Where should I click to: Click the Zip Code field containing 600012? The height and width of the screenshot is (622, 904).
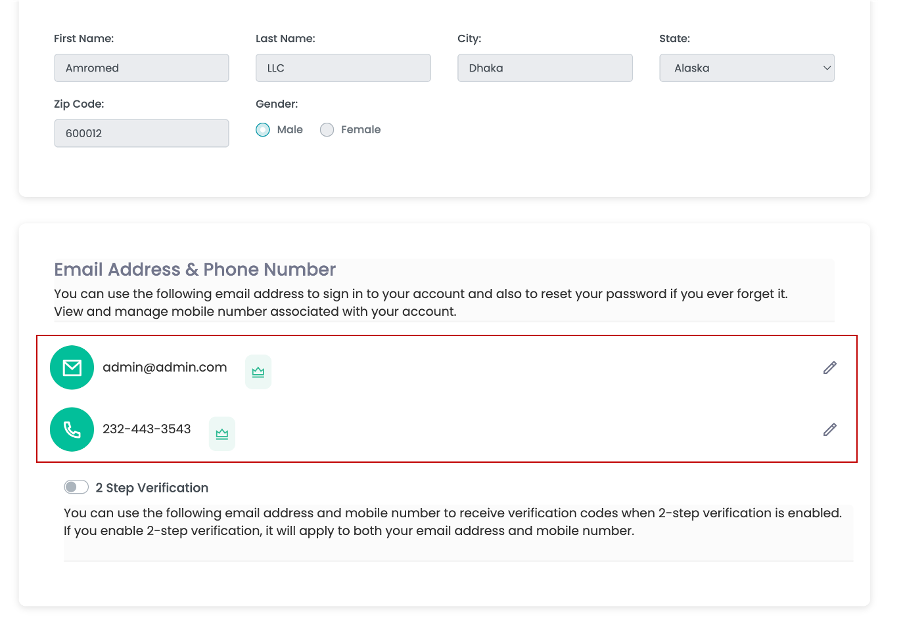[x=141, y=133]
